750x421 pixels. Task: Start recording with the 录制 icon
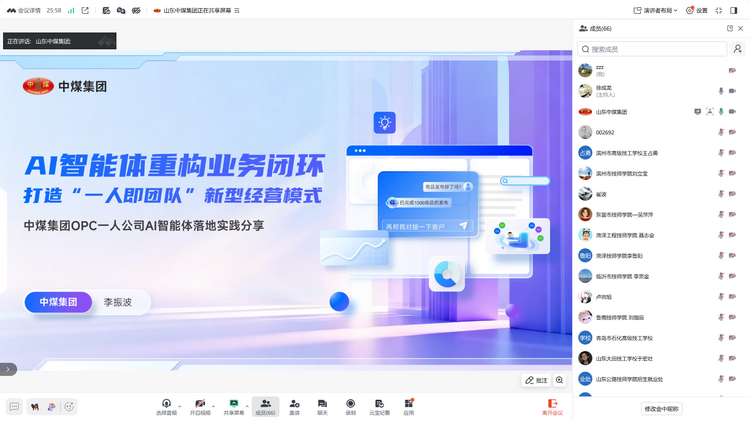point(351,407)
